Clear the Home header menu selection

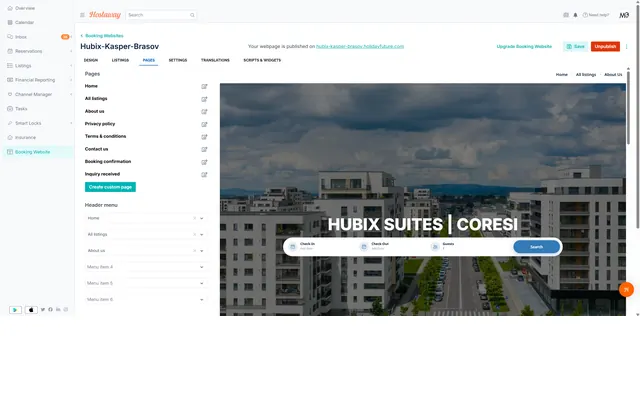coord(194,218)
